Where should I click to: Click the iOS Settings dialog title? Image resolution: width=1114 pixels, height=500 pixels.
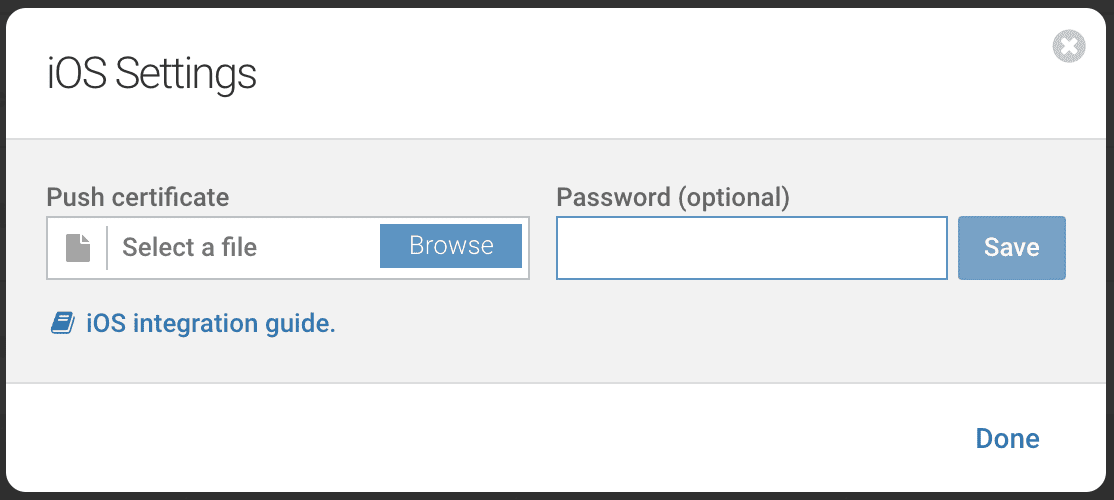pyautogui.click(x=152, y=75)
